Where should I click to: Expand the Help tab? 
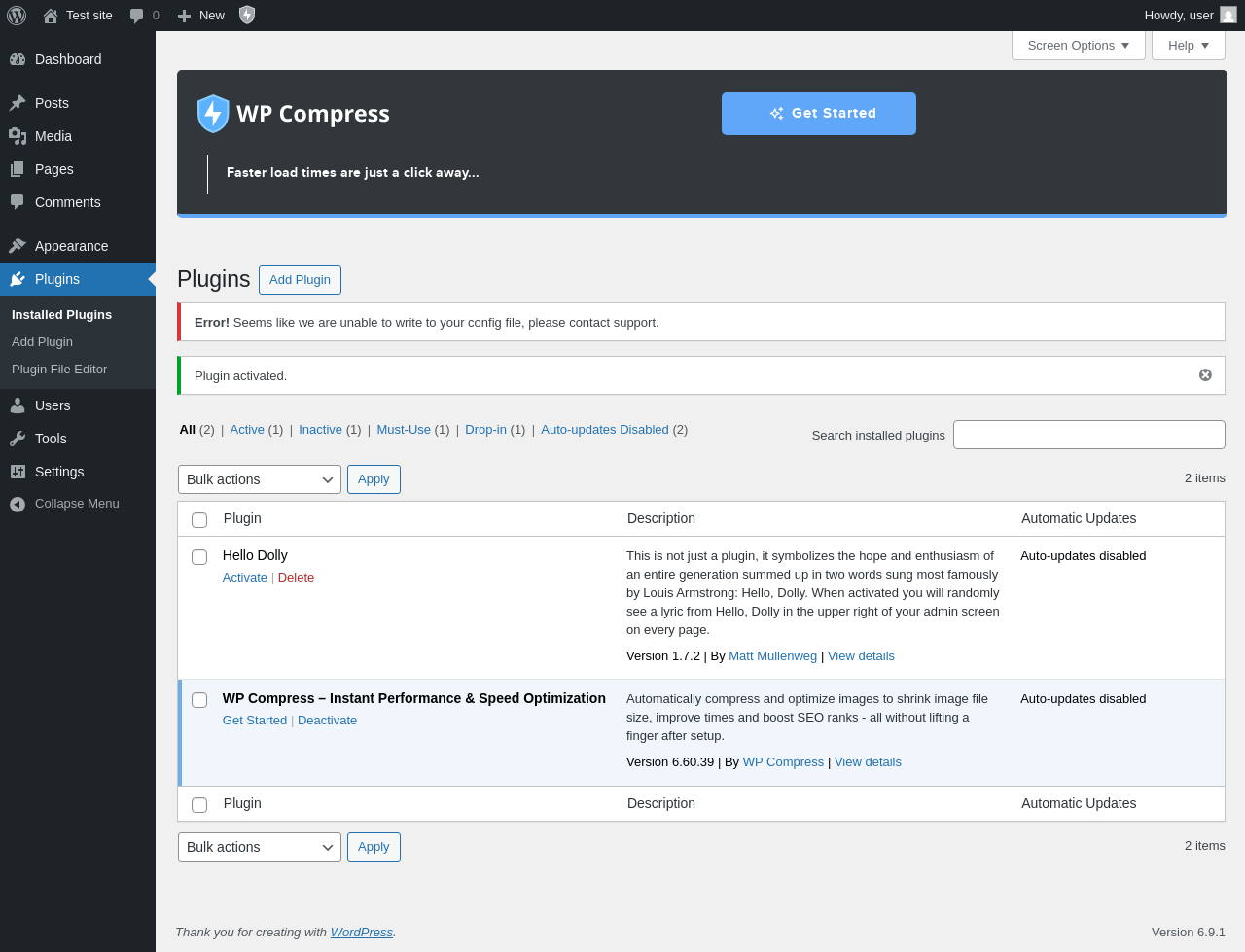point(1189,46)
